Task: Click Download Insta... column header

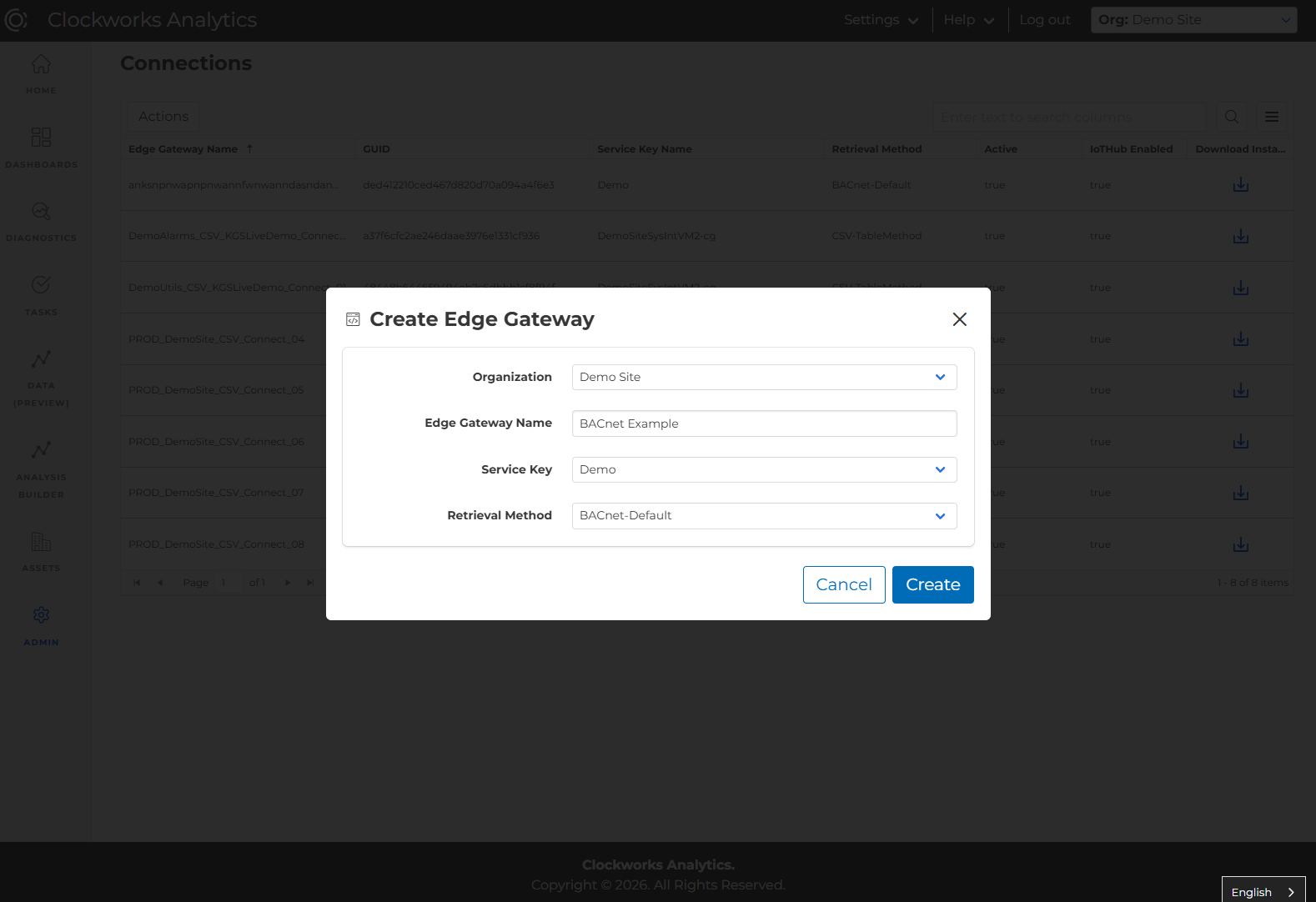Action: pyautogui.click(x=1240, y=149)
